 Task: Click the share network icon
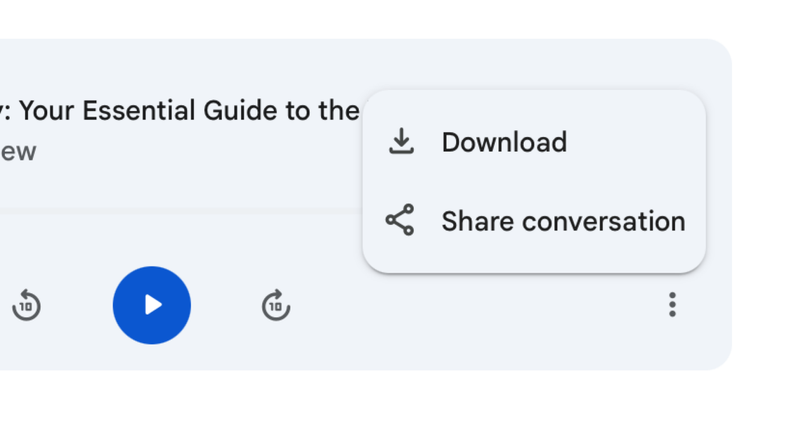tap(400, 221)
